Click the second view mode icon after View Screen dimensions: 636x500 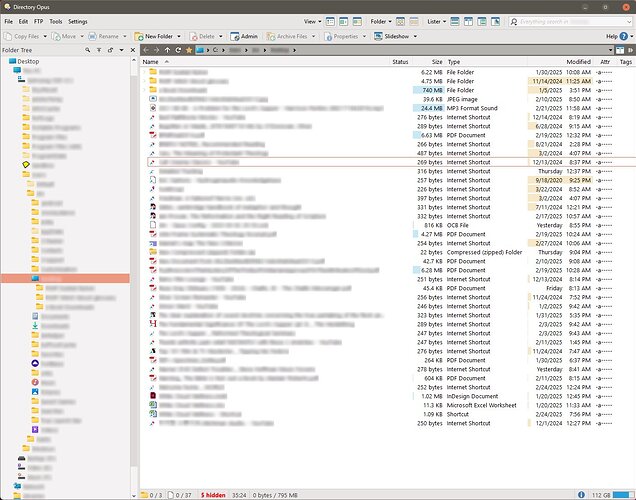click(x=344, y=21)
